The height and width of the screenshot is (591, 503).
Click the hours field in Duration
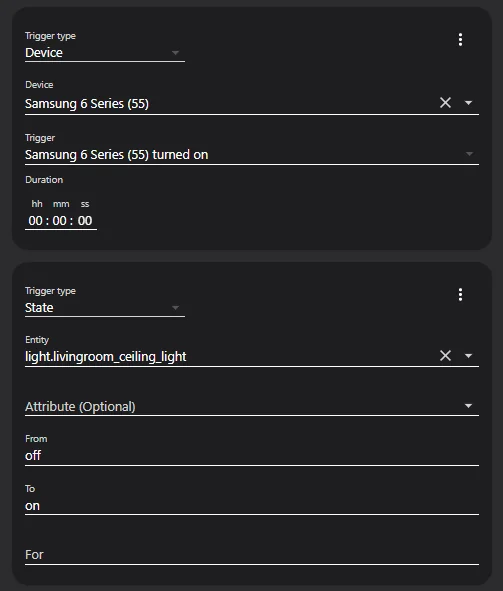(36, 220)
